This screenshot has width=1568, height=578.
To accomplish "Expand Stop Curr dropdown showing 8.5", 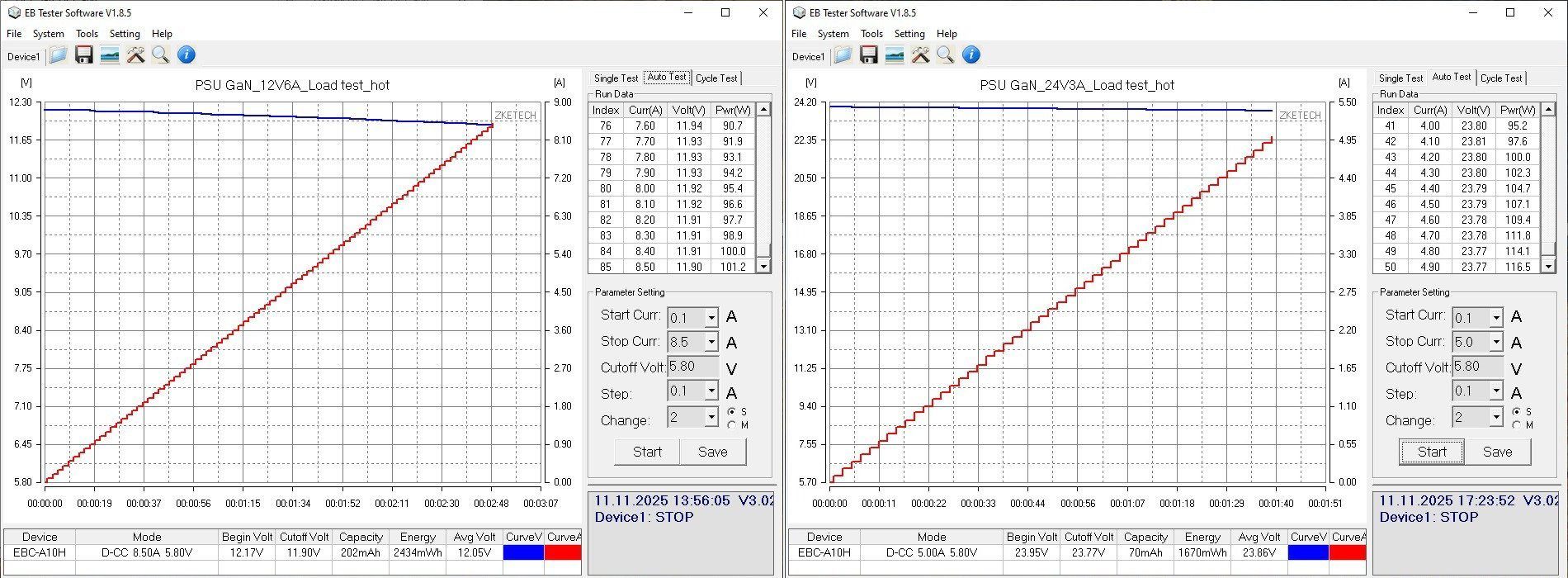I will pos(711,342).
